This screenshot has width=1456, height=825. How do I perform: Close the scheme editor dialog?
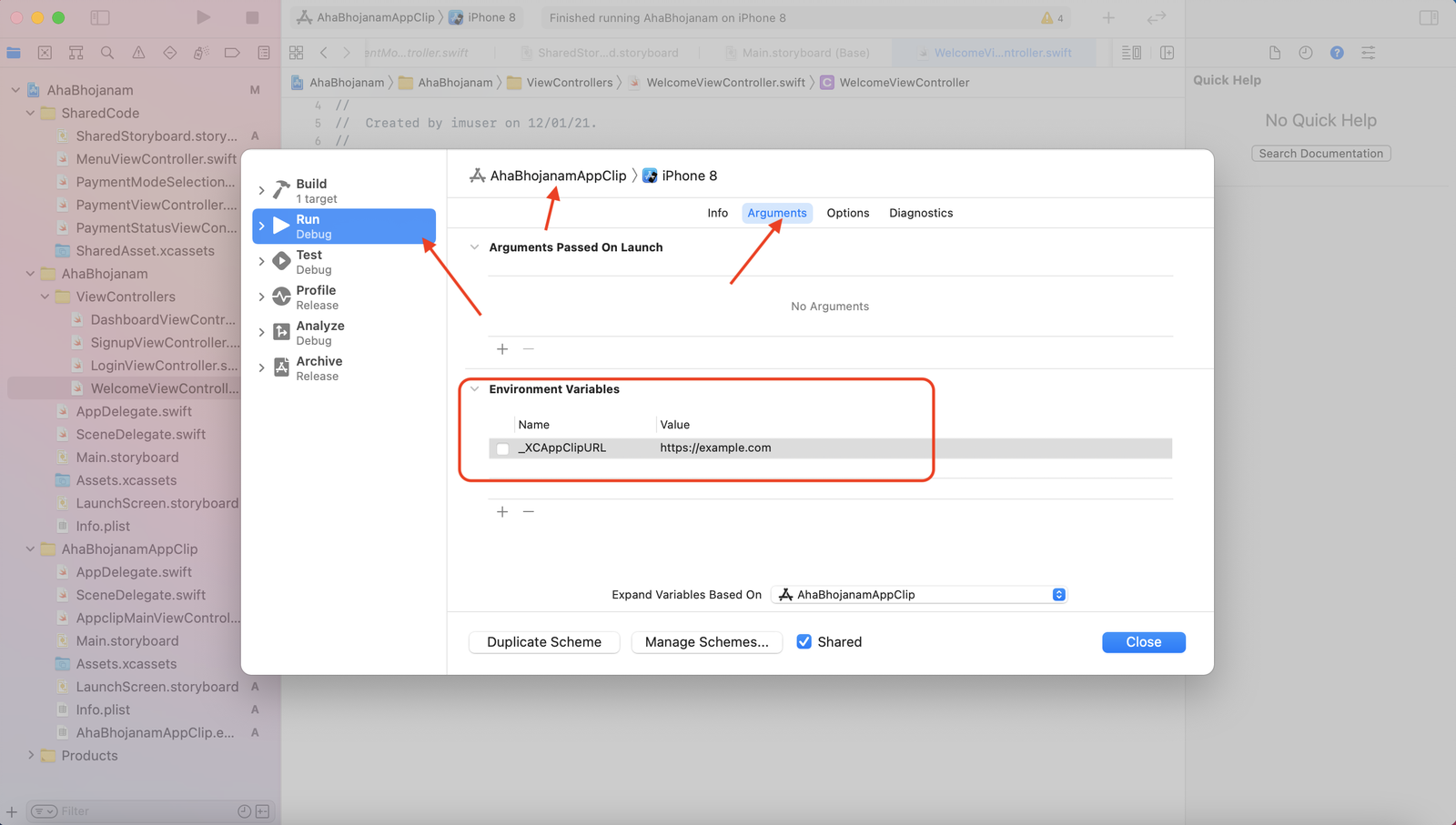[1144, 642]
